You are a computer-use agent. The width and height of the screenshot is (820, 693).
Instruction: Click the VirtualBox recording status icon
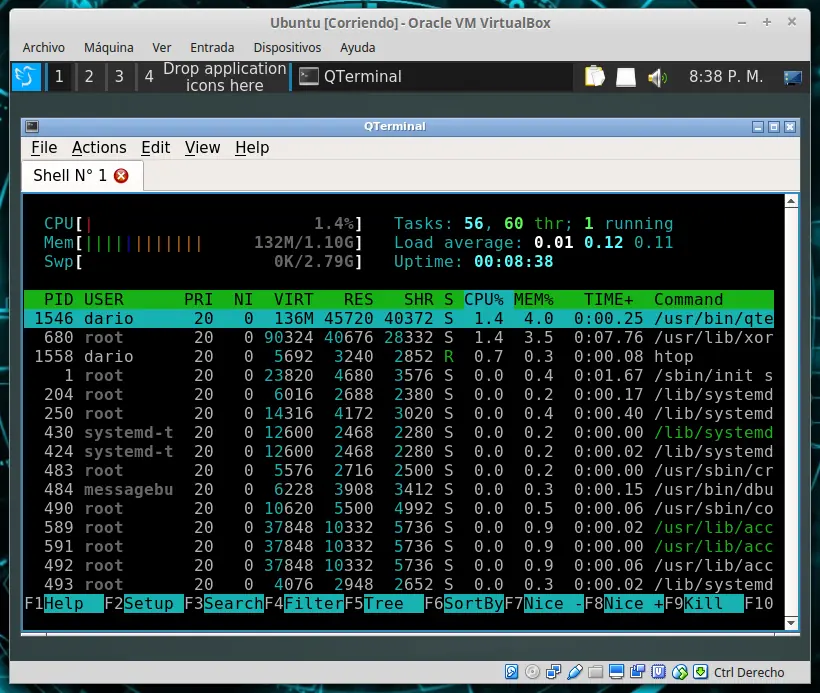637,672
